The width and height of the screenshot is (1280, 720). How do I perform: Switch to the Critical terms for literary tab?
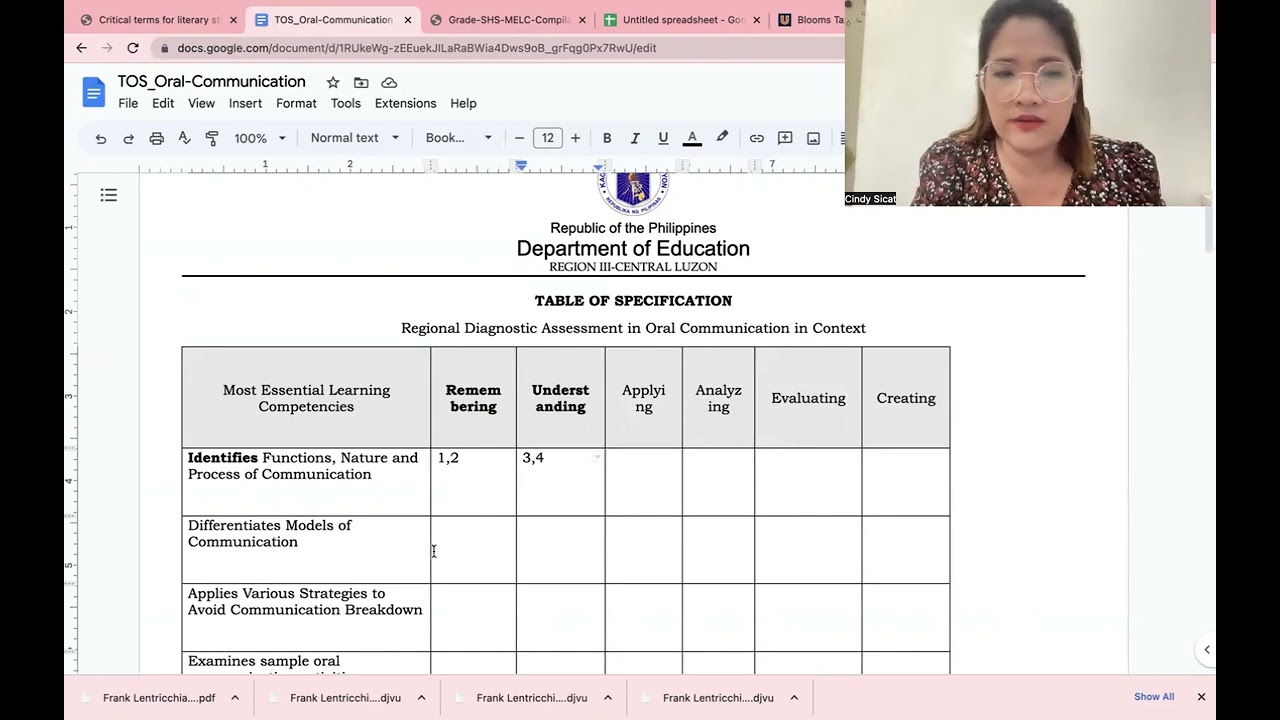[158, 19]
